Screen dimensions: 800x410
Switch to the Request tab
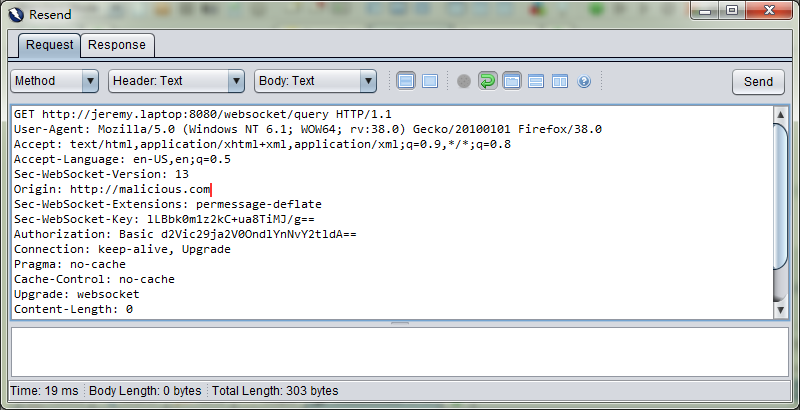[x=49, y=45]
